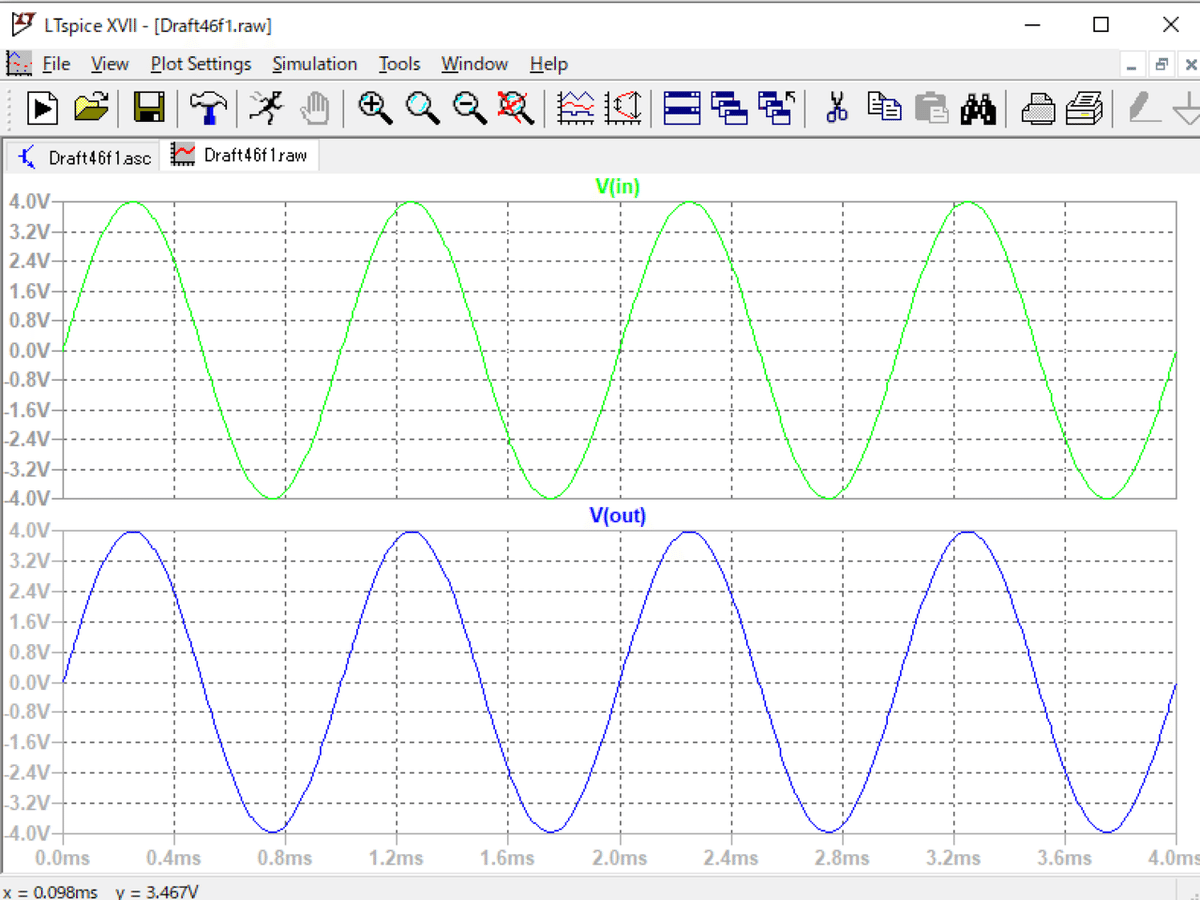Open the Simulation menu
The image size is (1200, 900).
pos(315,64)
